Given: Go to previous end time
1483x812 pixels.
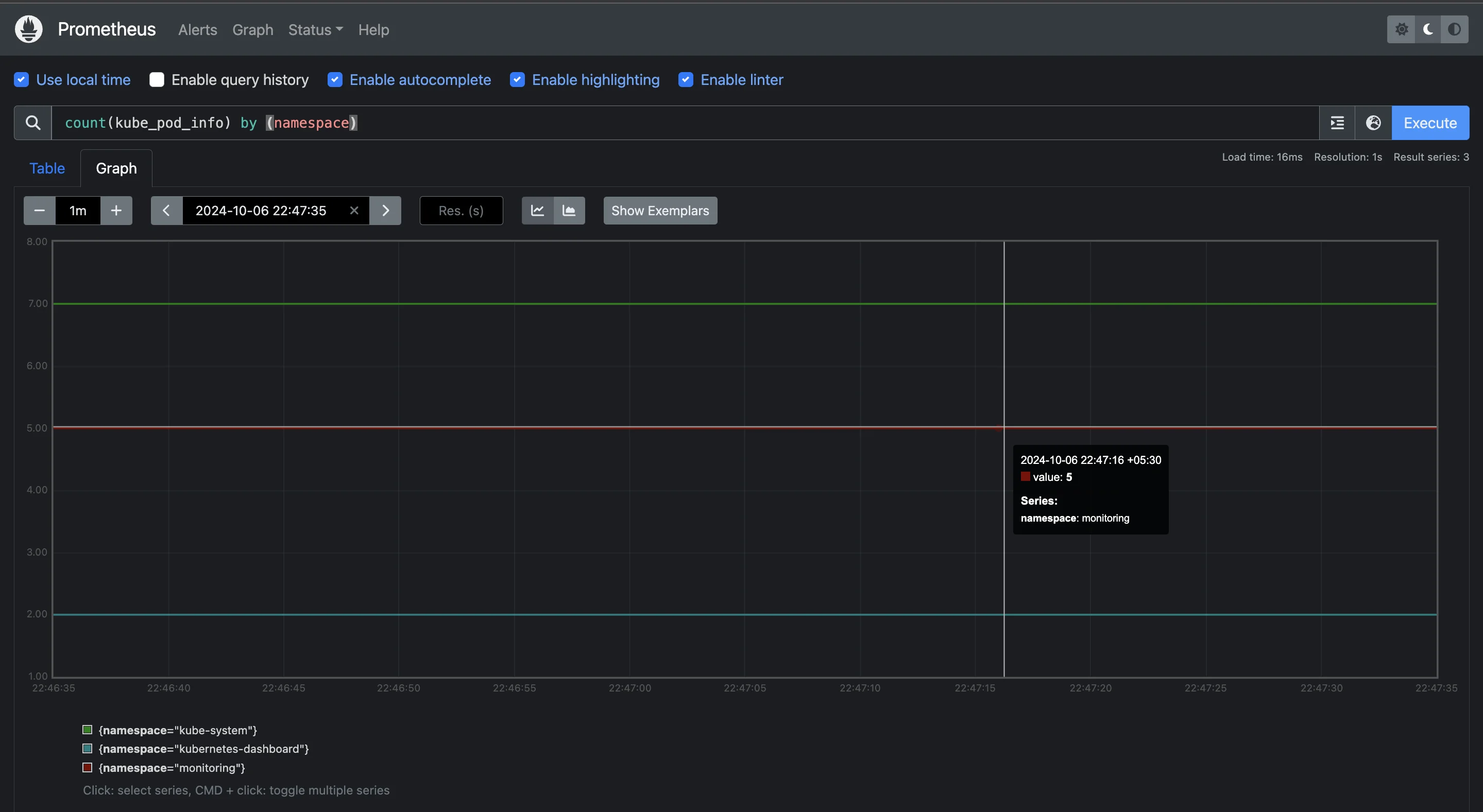Looking at the screenshot, I should pos(166,211).
